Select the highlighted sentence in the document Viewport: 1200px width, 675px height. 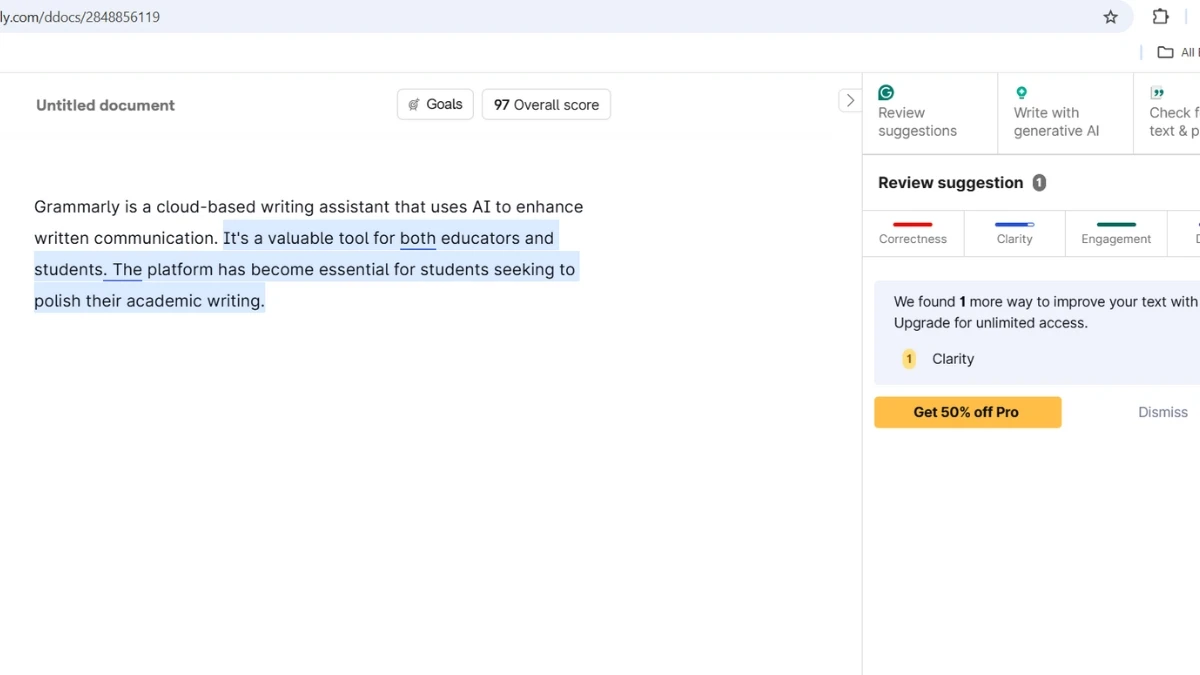300,268
